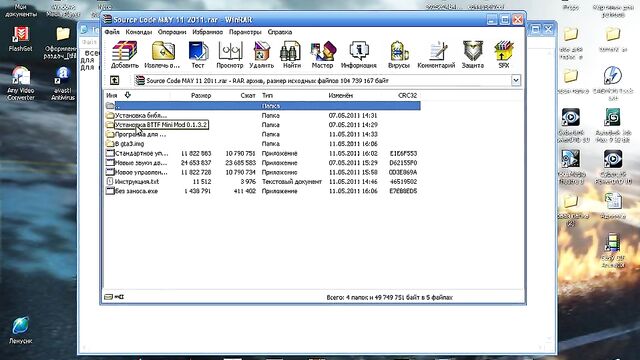Click the size value '24 653 837'
The width and height of the screenshot is (640, 360).
(x=196, y=163)
